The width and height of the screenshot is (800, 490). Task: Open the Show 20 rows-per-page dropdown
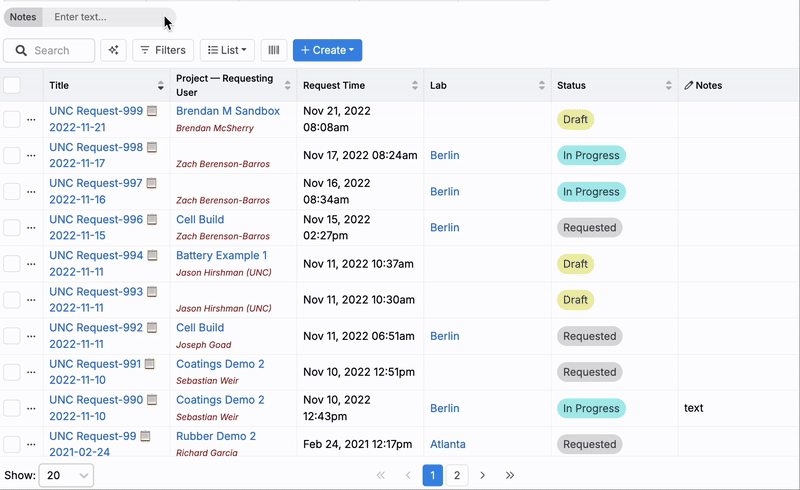[x=66, y=476]
